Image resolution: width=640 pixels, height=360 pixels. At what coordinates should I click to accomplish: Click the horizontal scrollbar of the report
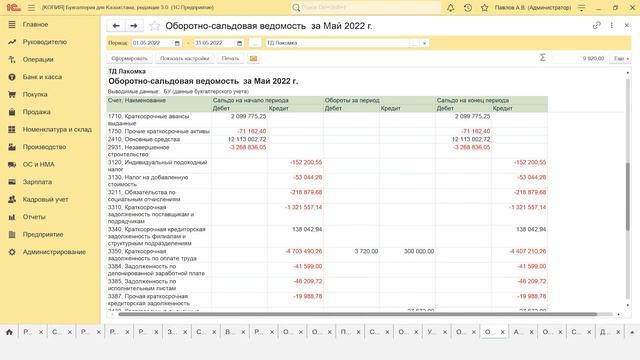point(358,314)
